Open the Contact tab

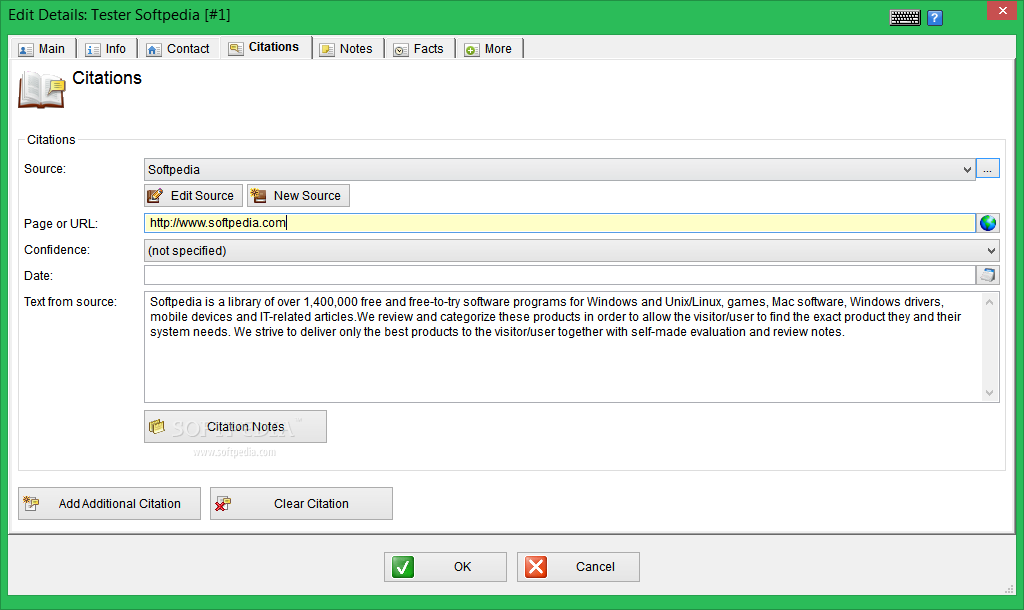tap(178, 49)
